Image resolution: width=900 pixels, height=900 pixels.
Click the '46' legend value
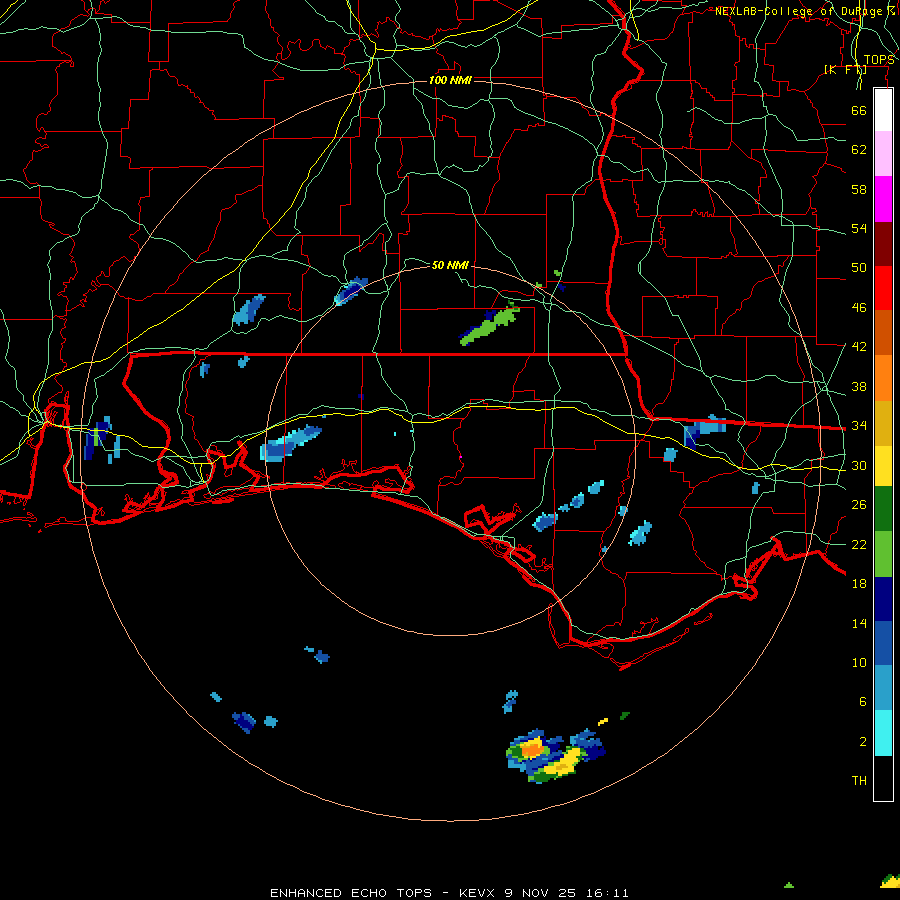pyautogui.click(x=859, y=308)
